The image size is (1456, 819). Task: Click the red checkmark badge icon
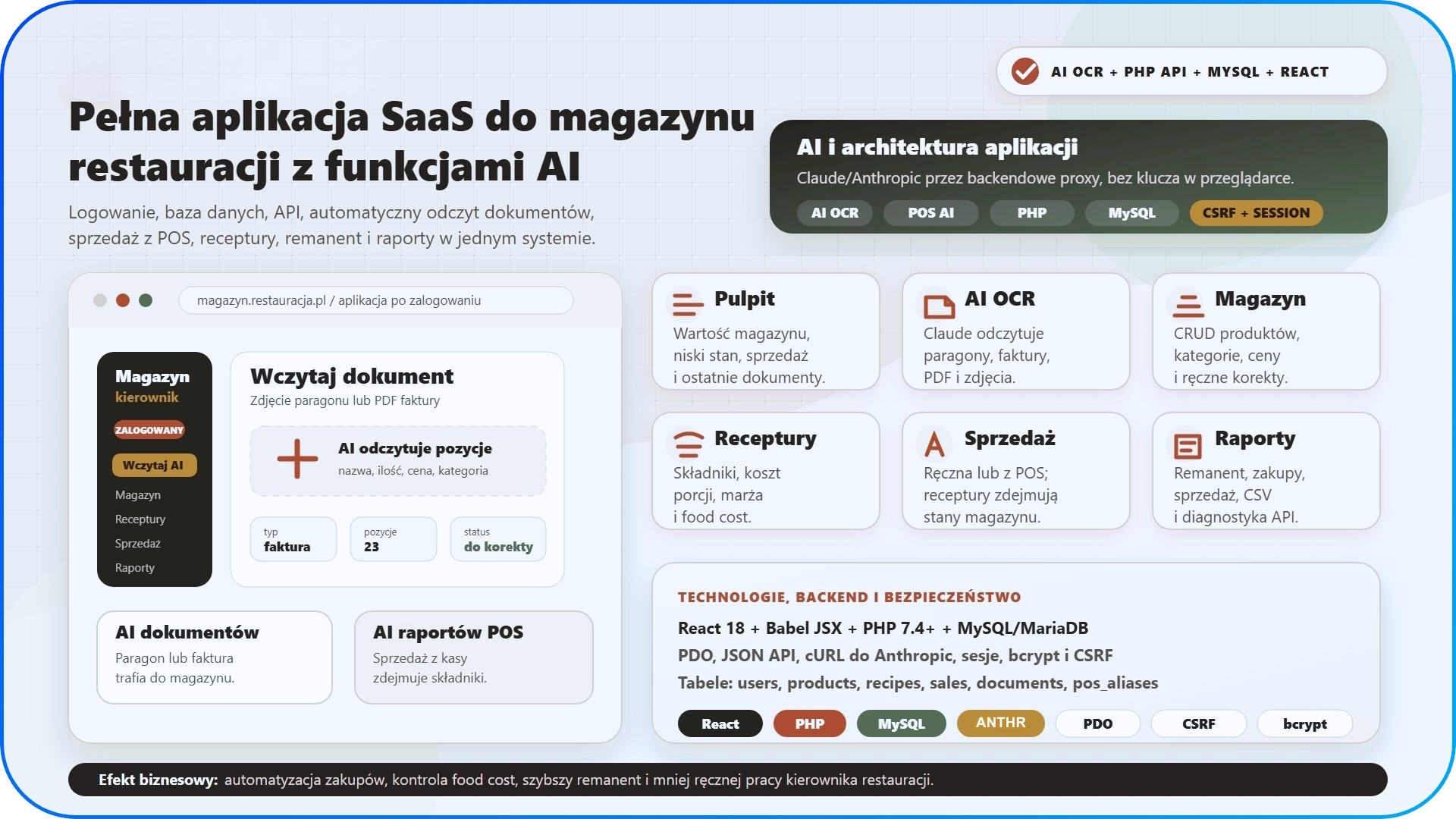(1025, 71)
